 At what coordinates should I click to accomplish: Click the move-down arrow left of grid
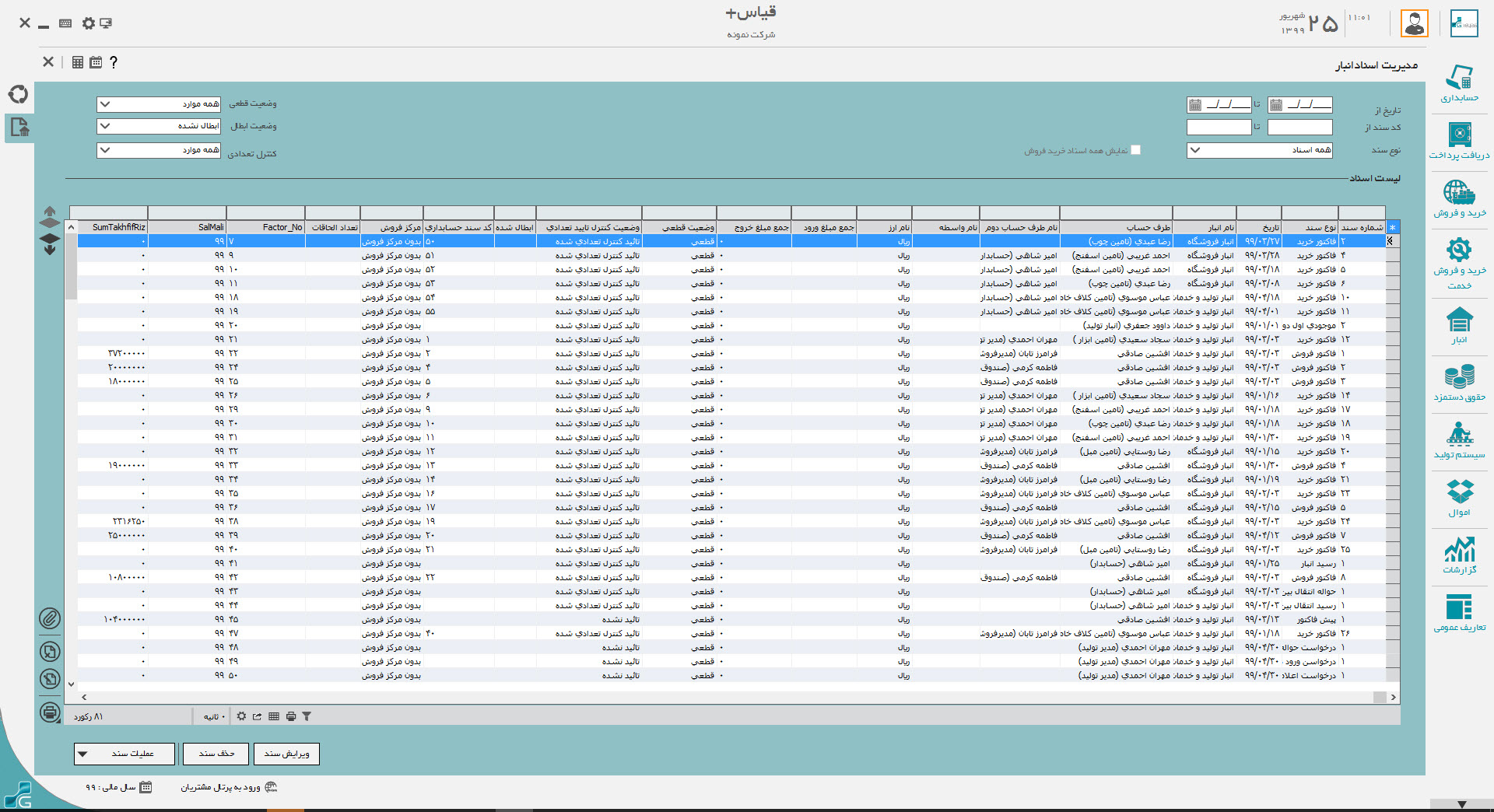click(x=50, y=244)
